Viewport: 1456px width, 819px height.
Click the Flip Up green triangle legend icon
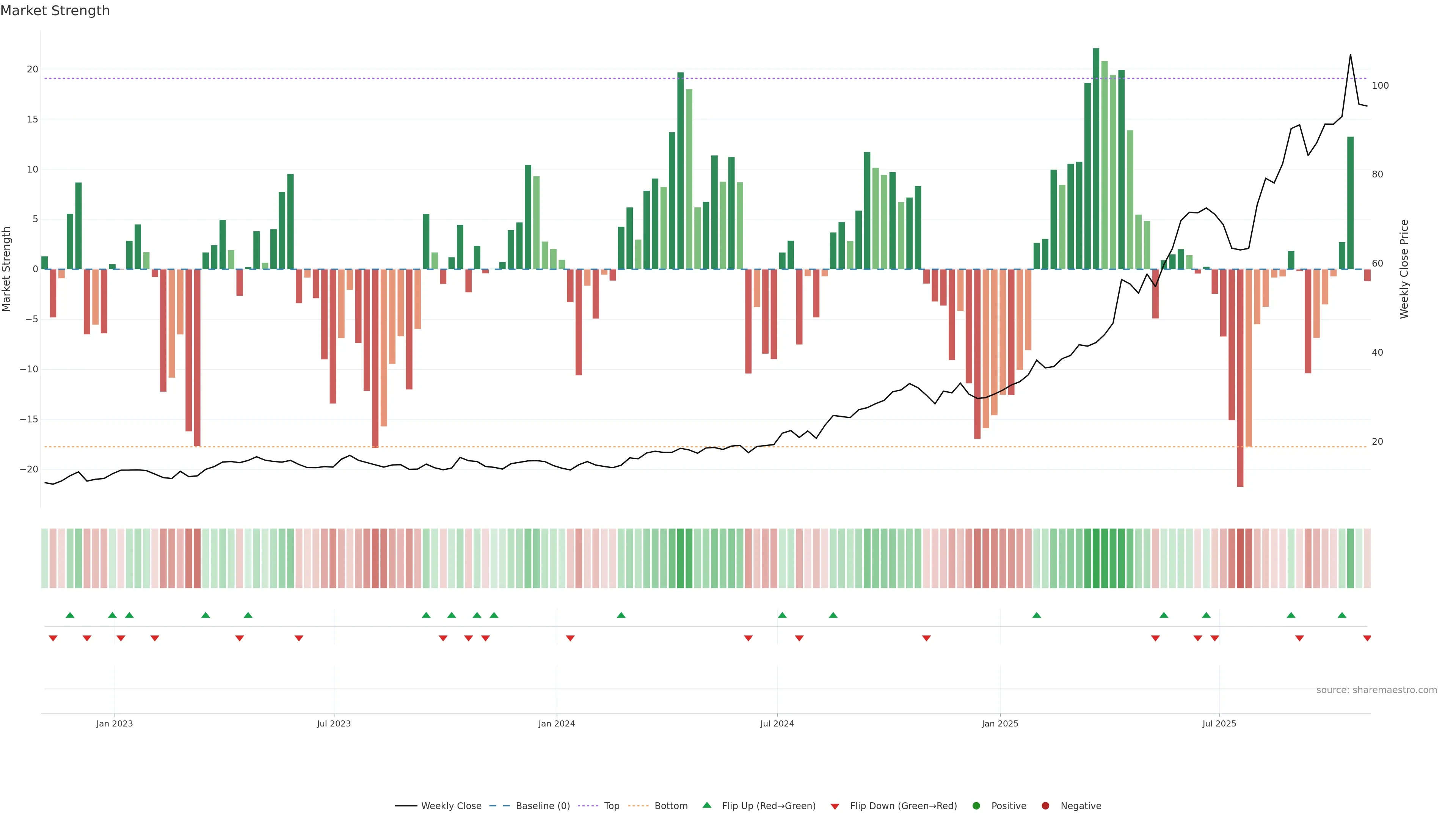pyautogui.click(x=706, y=805)
